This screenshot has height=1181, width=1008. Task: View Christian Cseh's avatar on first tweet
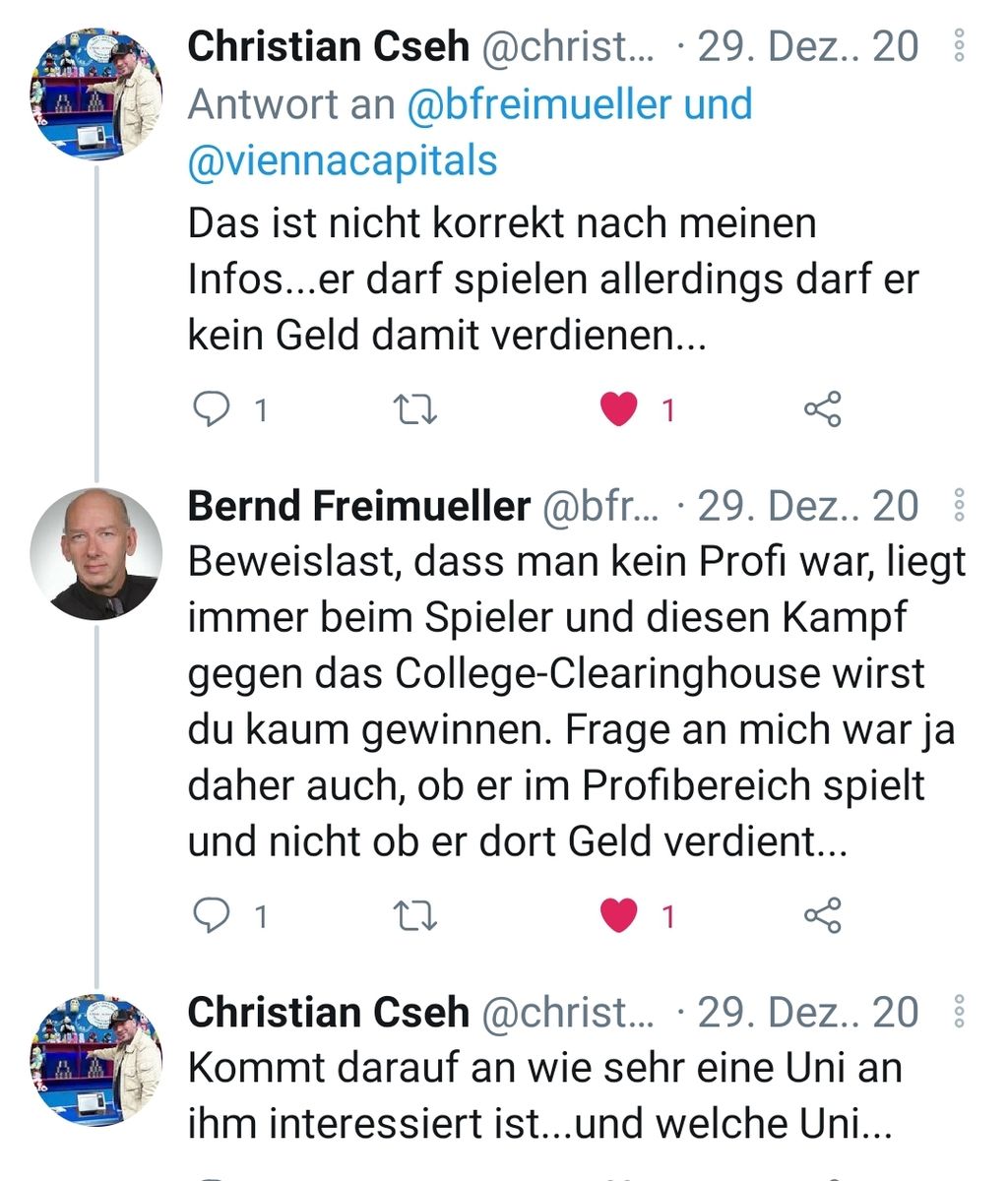point(96,94)
